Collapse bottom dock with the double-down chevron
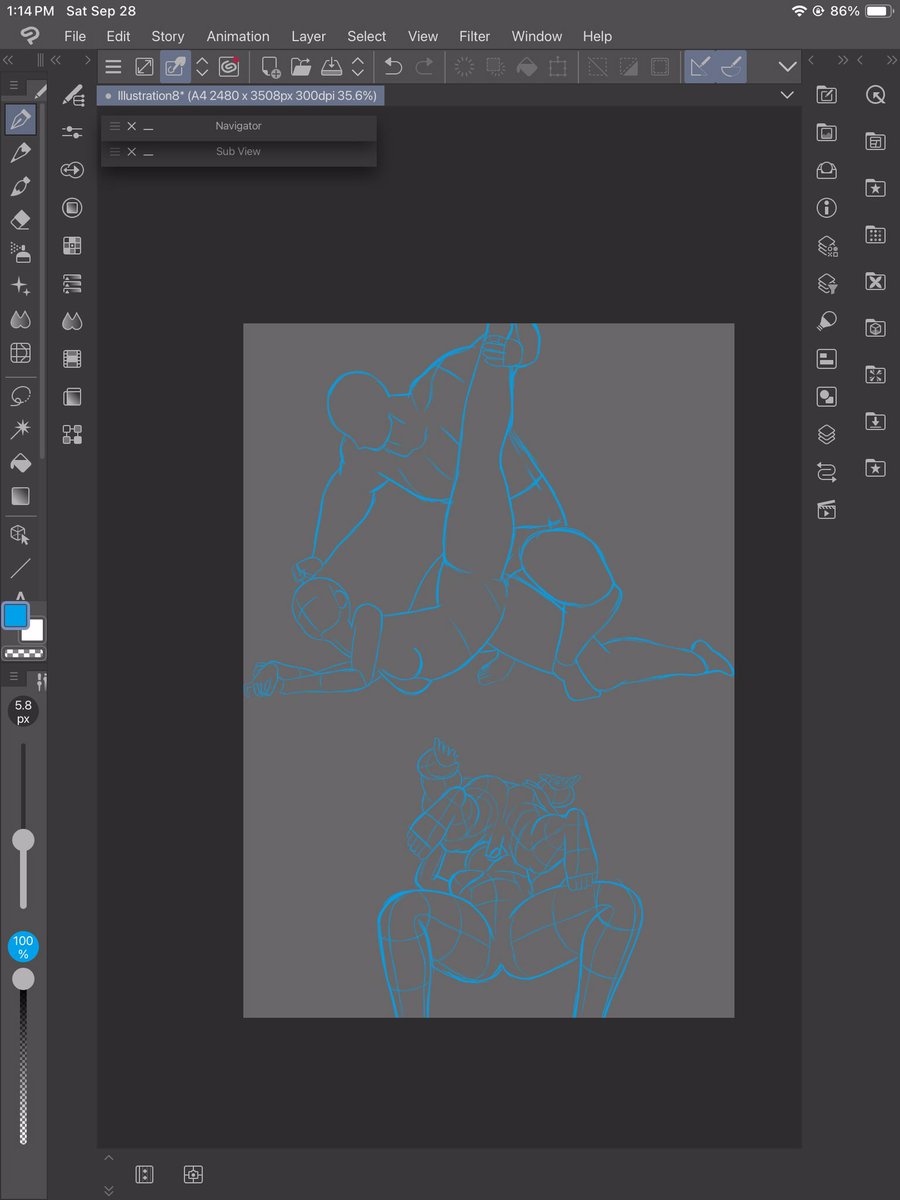 [x=109, y=1190]
